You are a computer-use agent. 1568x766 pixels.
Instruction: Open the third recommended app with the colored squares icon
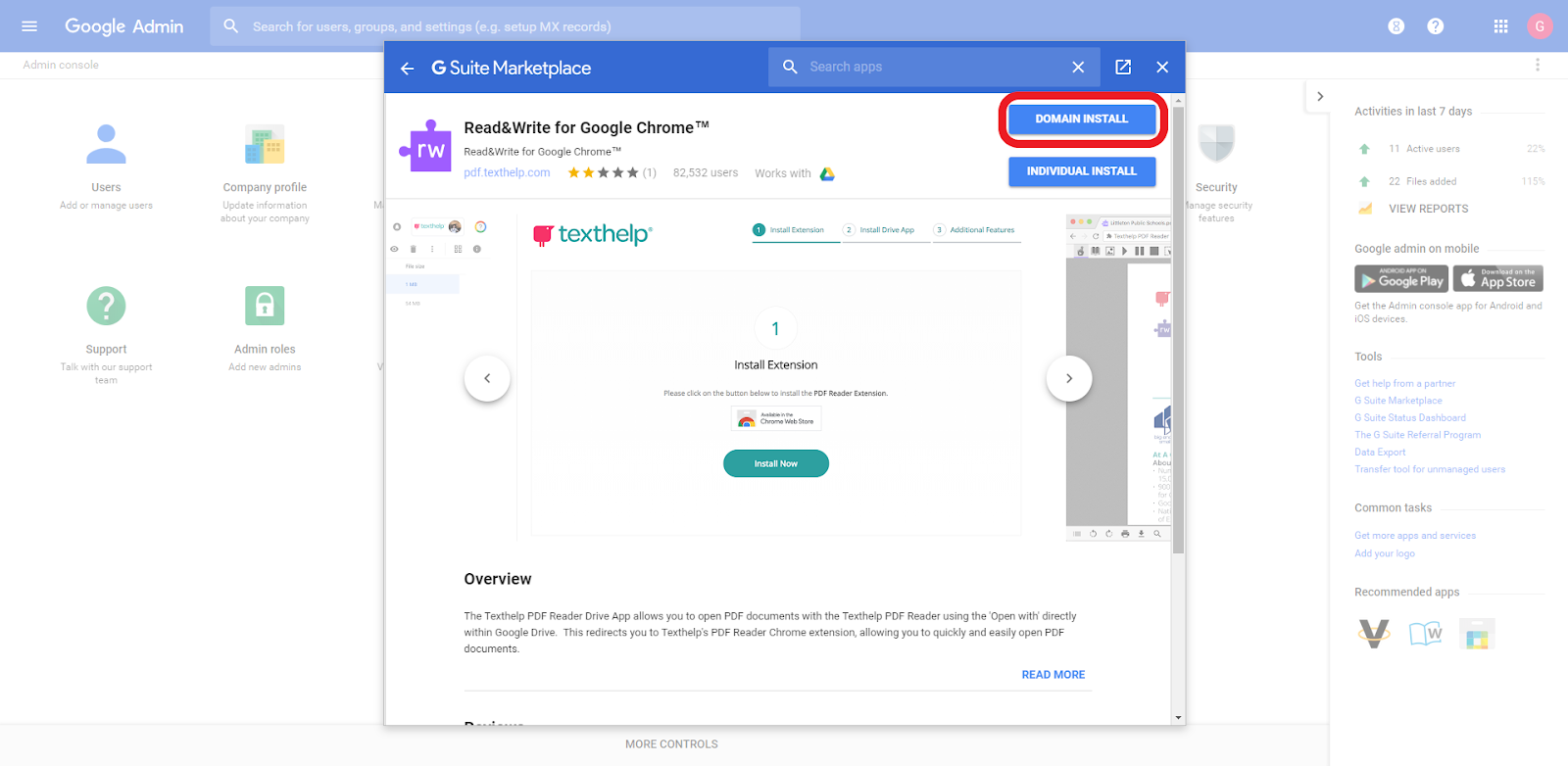[x=1477, y=634]
